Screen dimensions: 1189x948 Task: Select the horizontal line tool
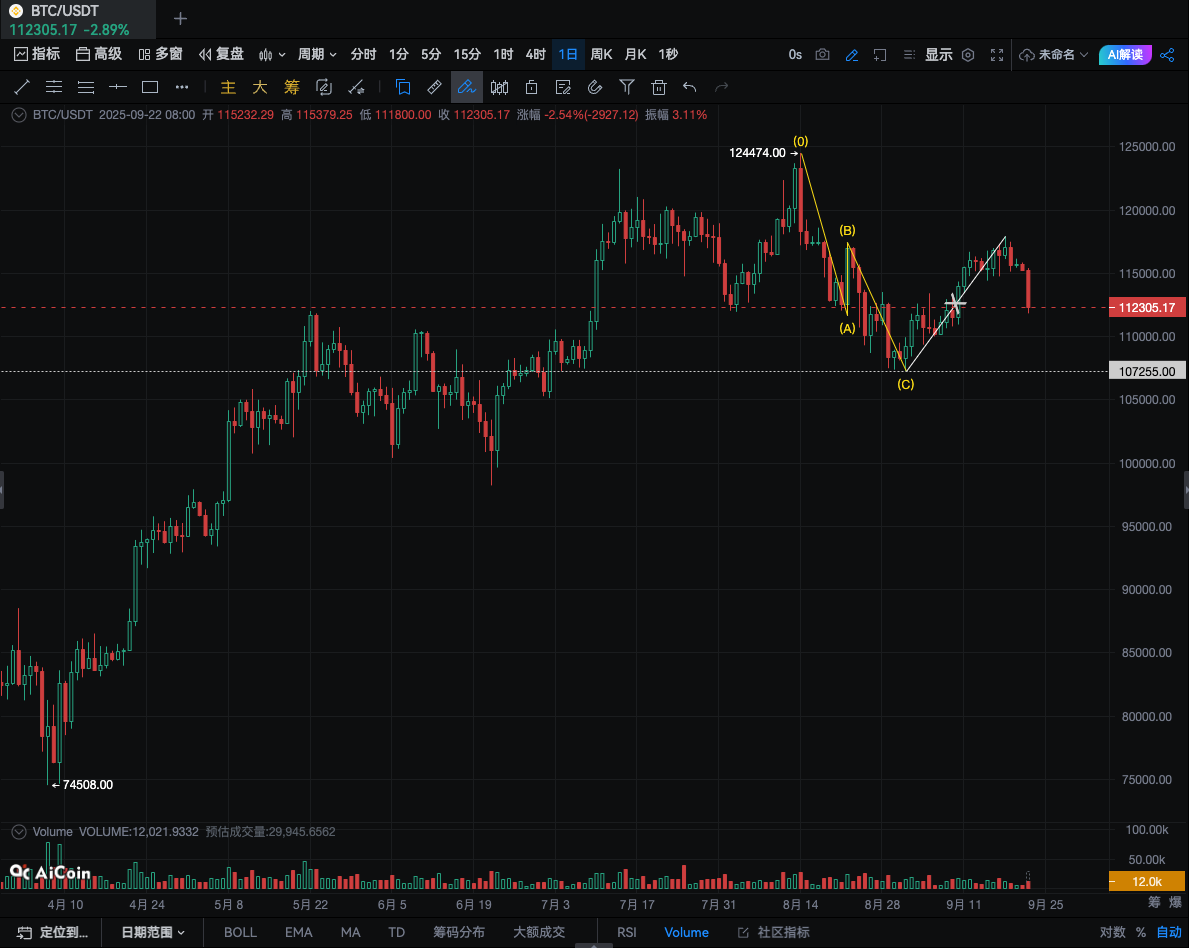[x=118, y=87]
